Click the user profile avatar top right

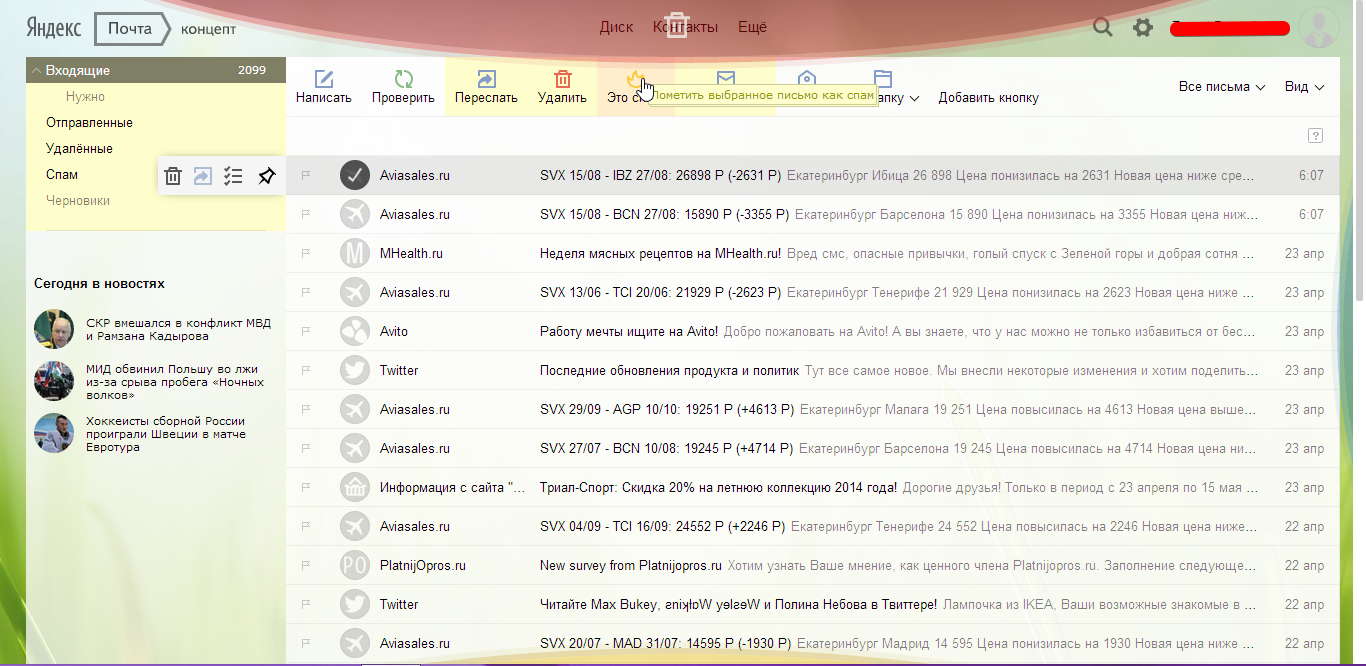[1319, 27]
